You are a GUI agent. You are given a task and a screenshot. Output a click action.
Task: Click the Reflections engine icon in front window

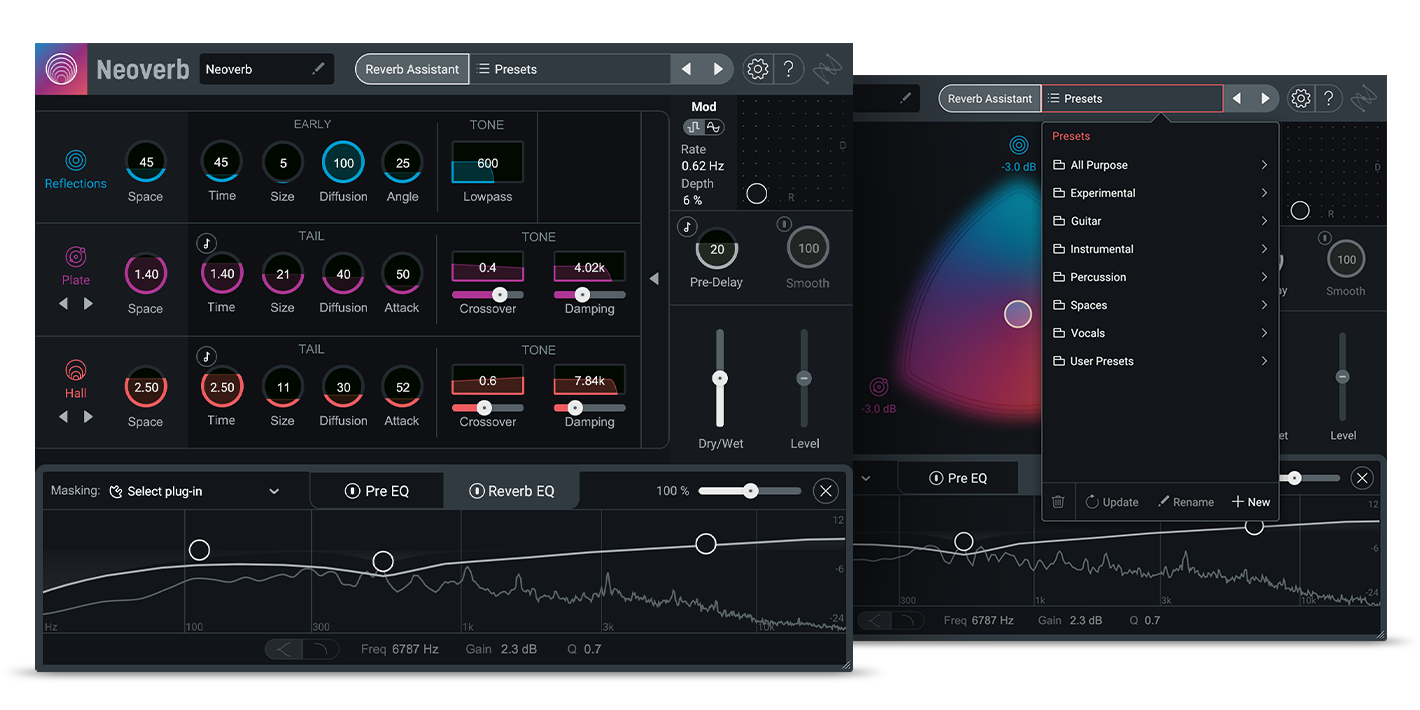point(76,160)
